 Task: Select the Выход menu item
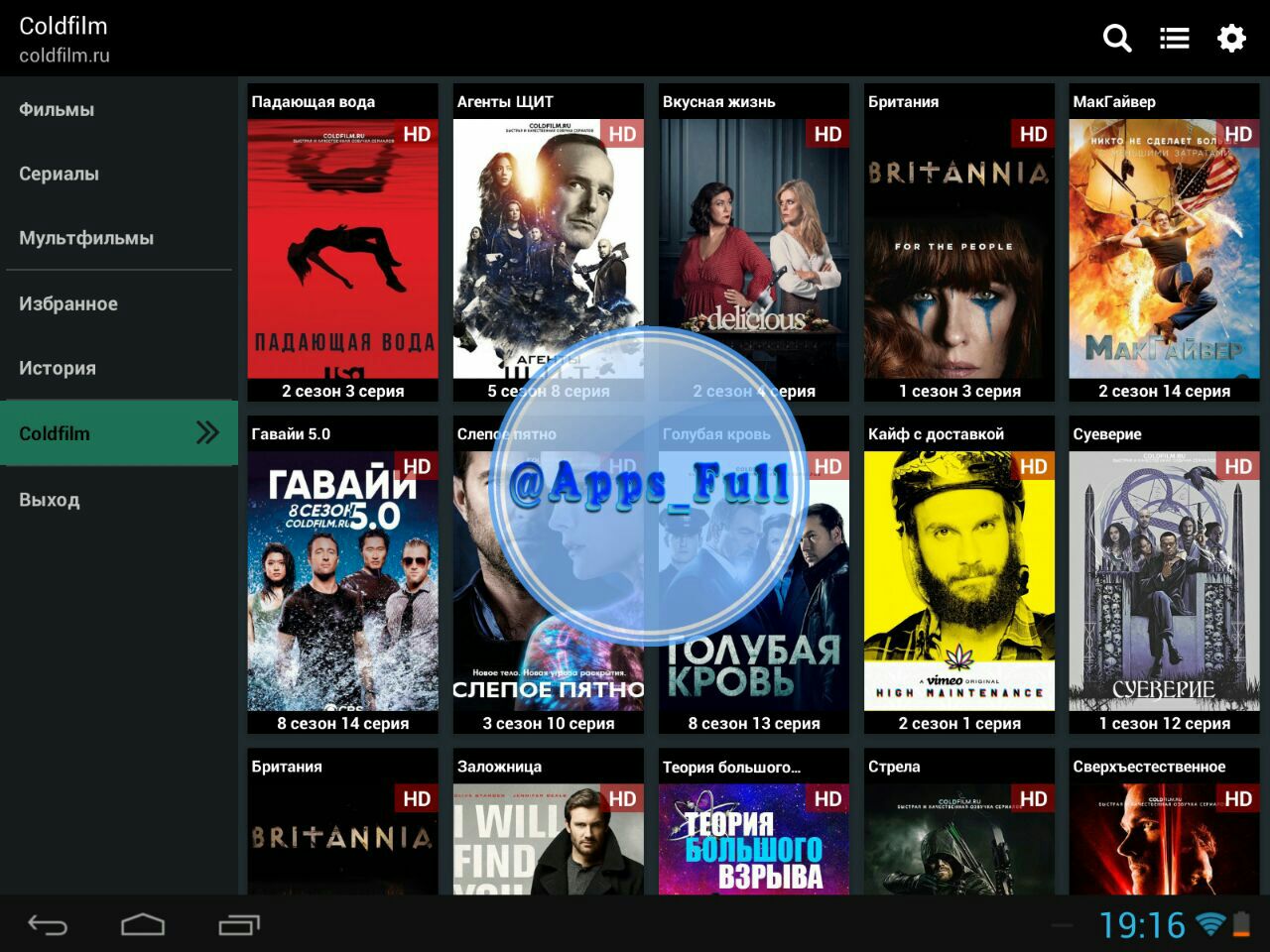point(119,500)
